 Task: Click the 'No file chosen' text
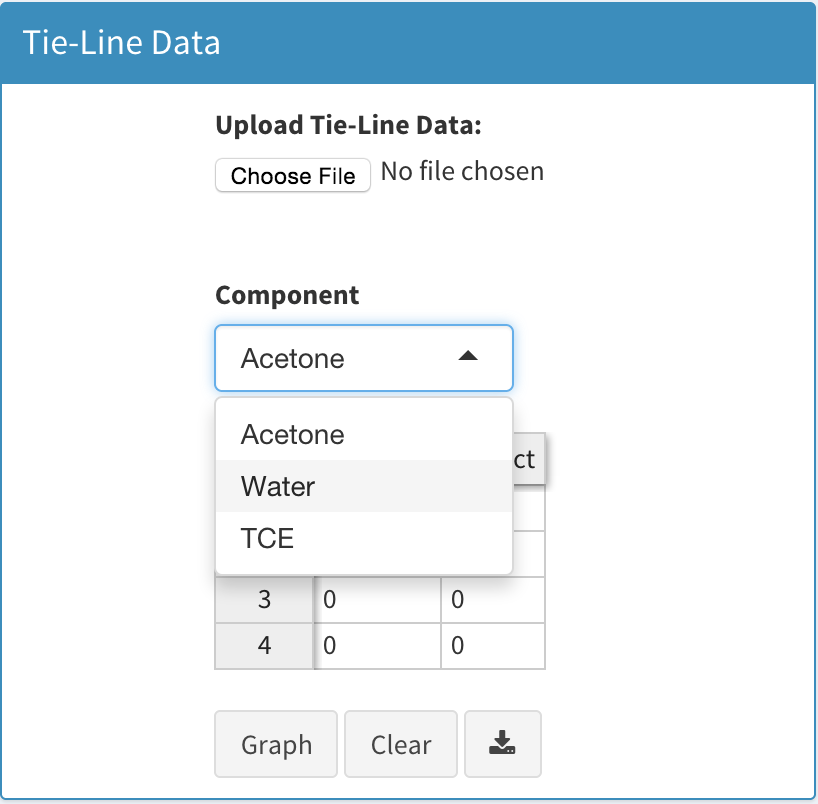point(462,172)
